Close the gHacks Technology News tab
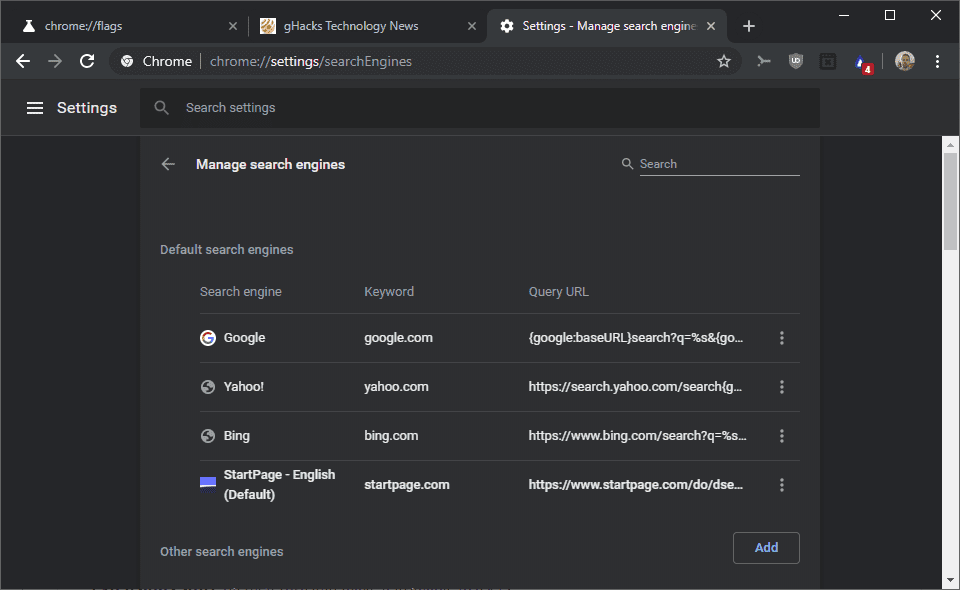960x590 pixels. 471,26
